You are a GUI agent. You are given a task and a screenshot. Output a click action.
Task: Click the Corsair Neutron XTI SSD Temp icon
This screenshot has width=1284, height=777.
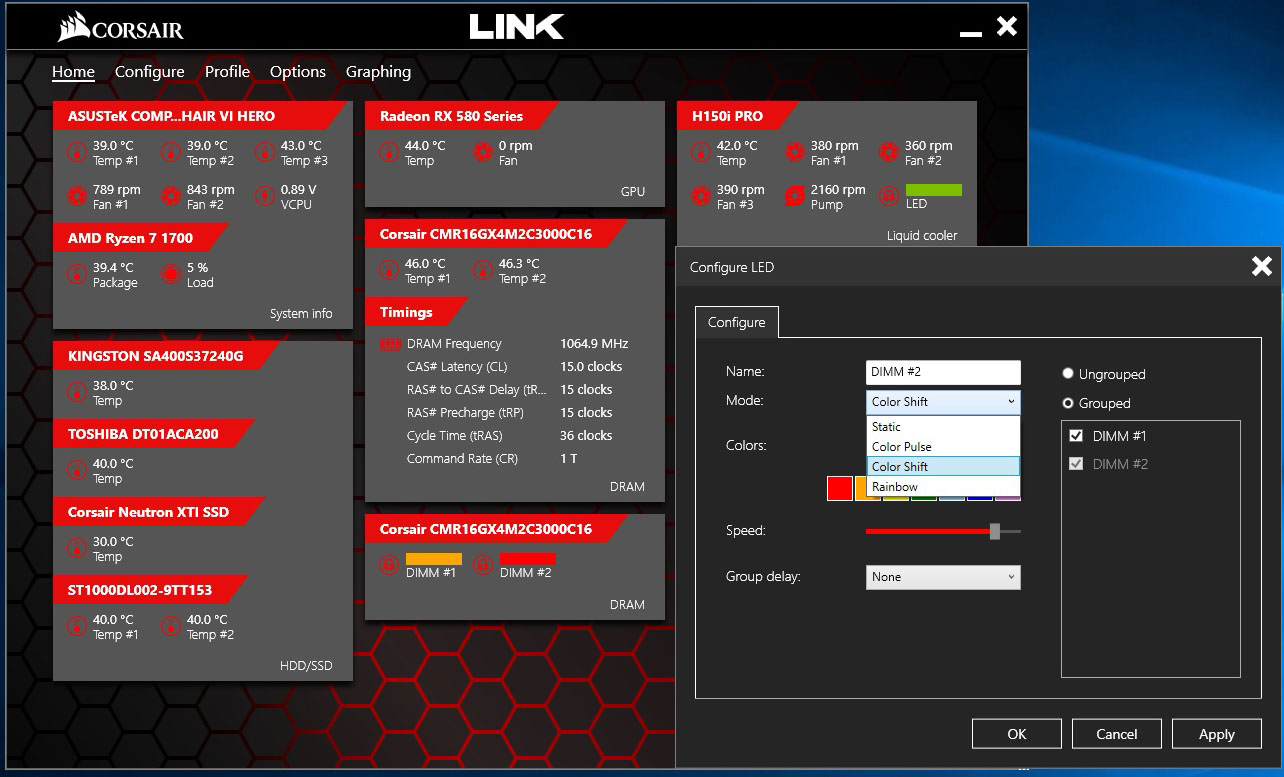click(77, 548)
